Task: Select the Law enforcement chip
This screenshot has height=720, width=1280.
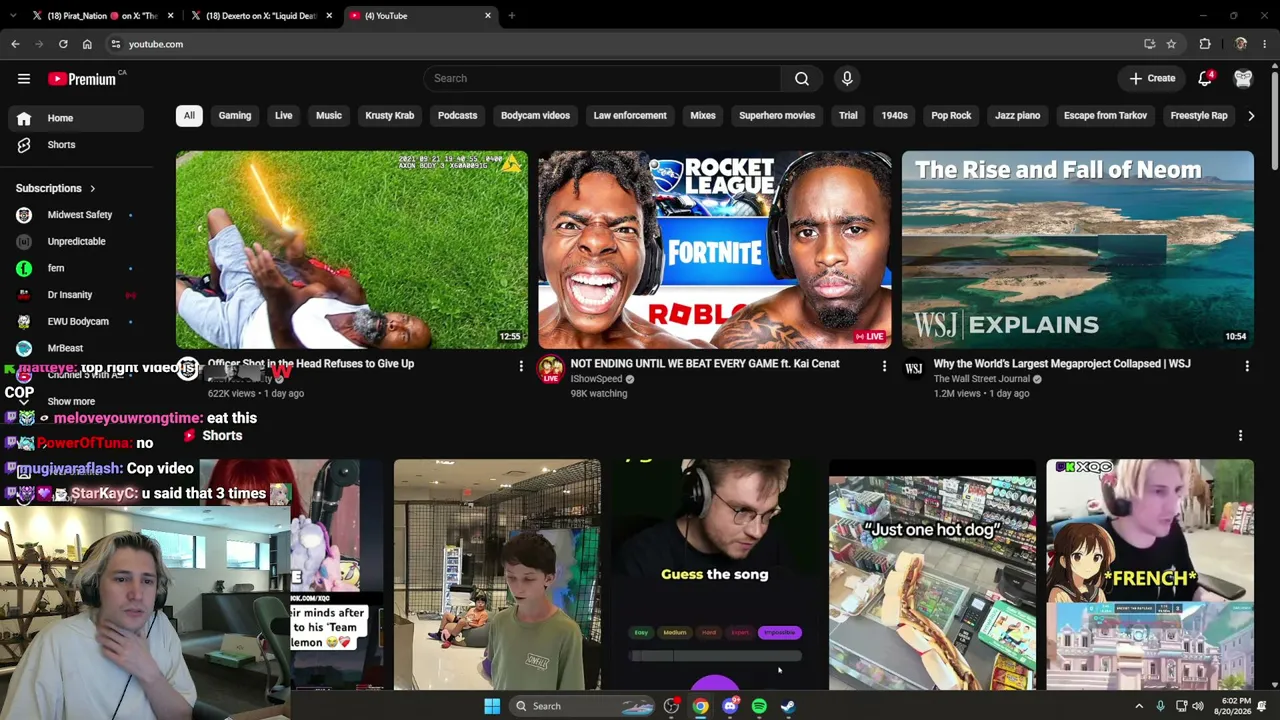Action: coord(630,116)
